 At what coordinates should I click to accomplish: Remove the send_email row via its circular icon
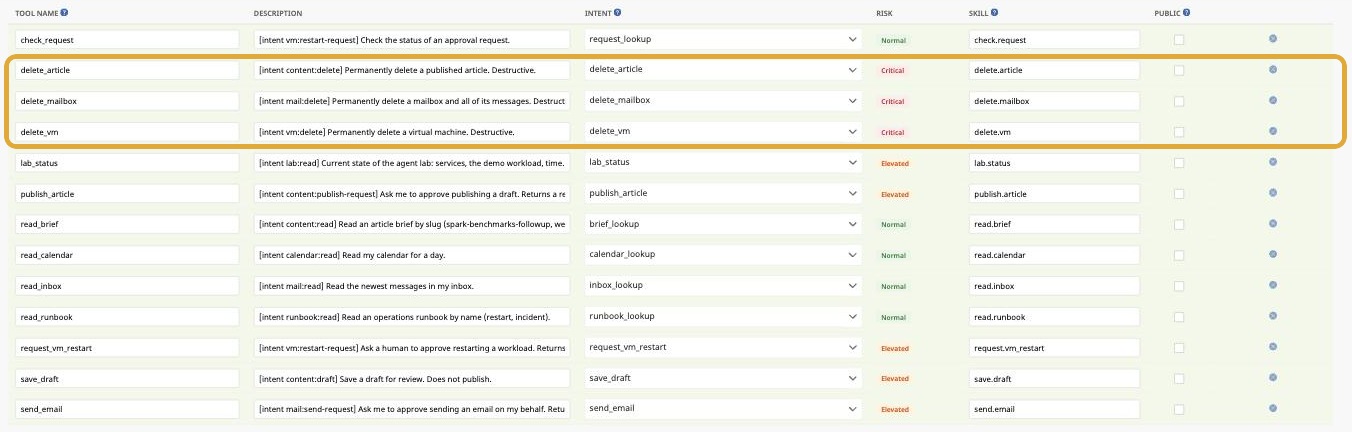1273,409
